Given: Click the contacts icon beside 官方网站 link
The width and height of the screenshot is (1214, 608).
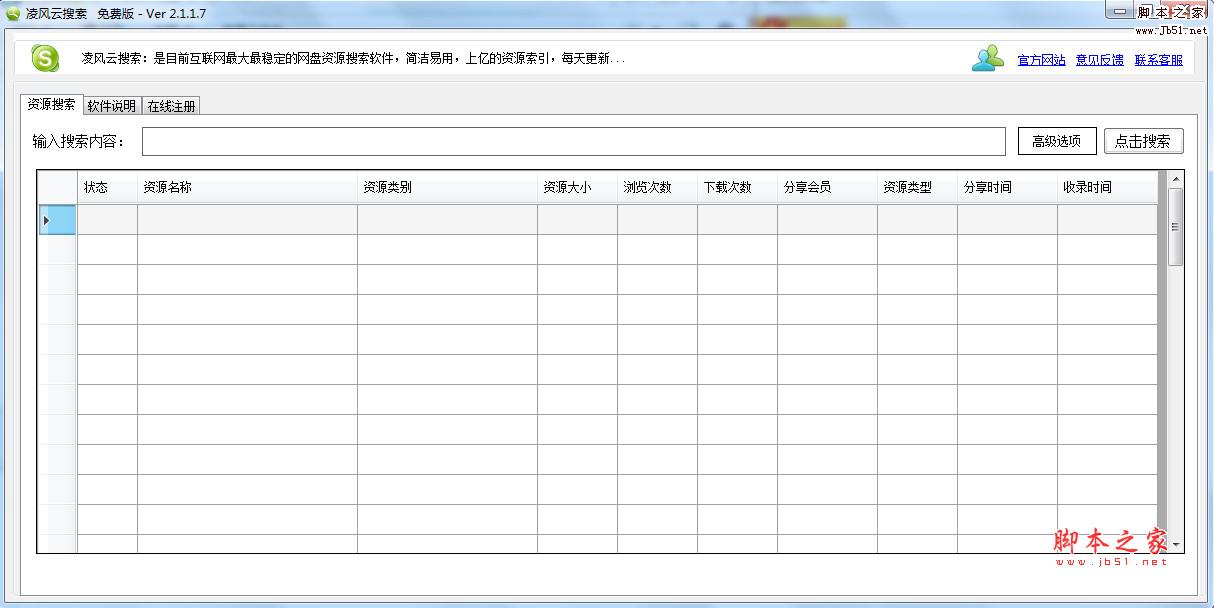Looking at the screenshot, I should tap(988, 58).
